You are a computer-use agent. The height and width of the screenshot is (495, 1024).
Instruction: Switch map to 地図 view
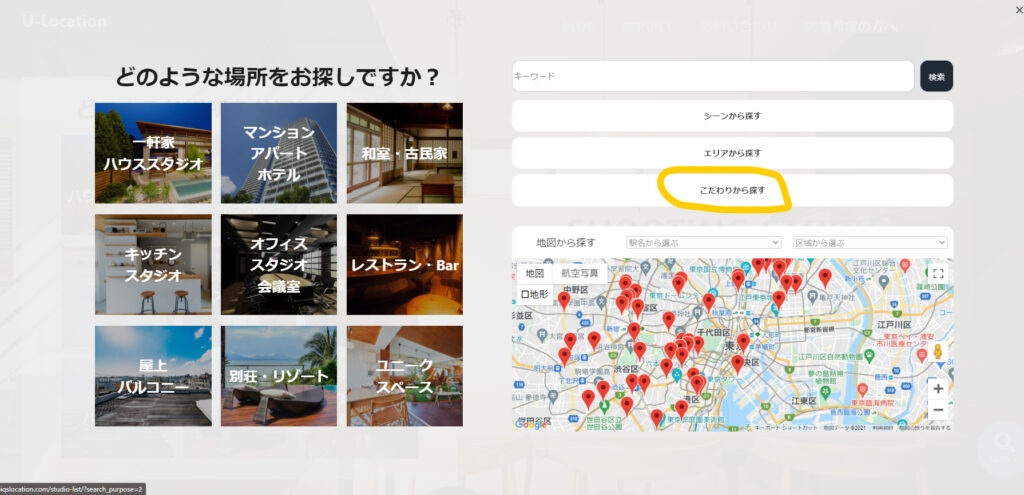click(x=535, y=273)
